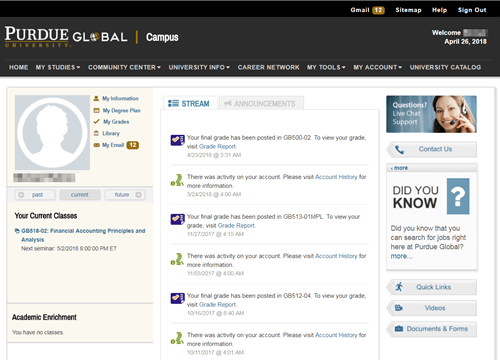Click the Did You Know question mark icon
Viewport: 500px width, 360px height.
point(458,196)
